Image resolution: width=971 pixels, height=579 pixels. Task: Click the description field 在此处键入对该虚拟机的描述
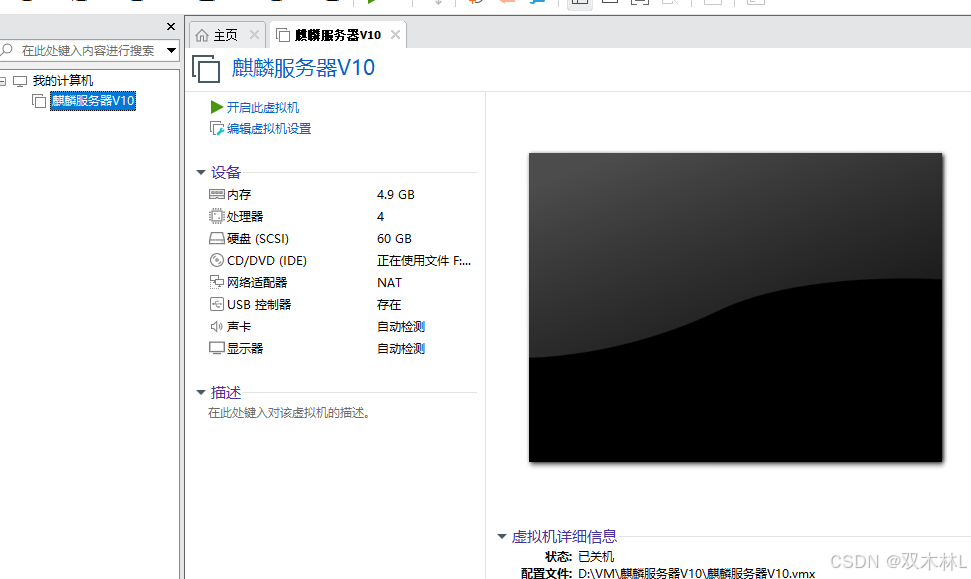(289, 412)
